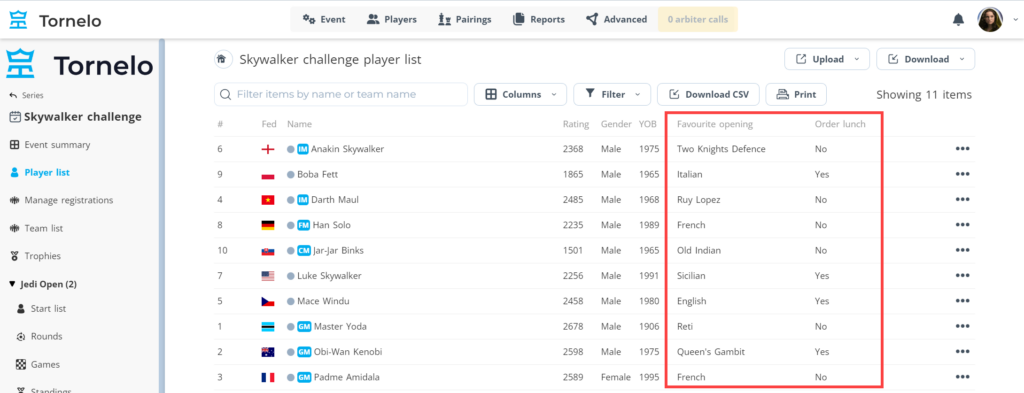
Task: Select Player list in sidebar
Action: [40, 173]
